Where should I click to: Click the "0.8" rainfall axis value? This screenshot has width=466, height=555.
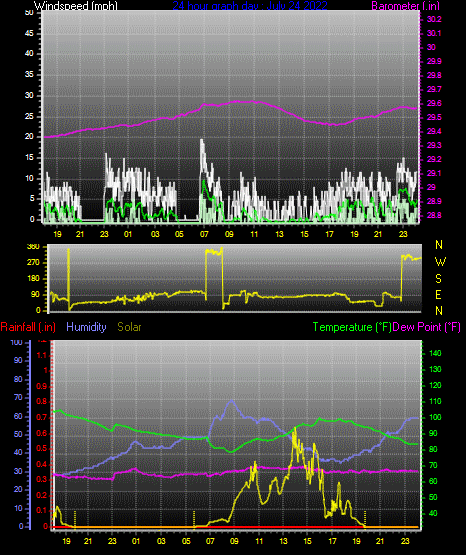point(42,401)
